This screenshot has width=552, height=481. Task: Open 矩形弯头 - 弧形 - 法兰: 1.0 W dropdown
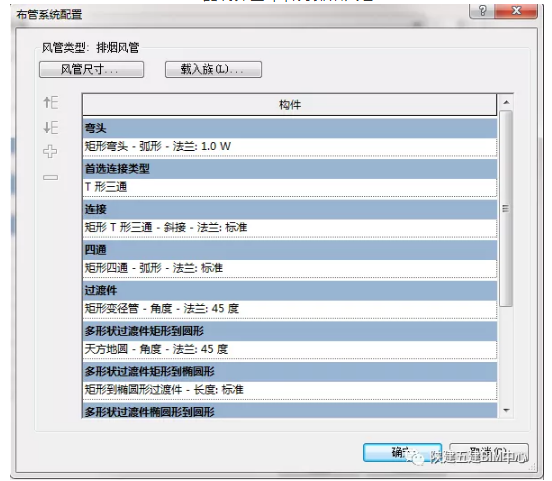click(290, 146)
